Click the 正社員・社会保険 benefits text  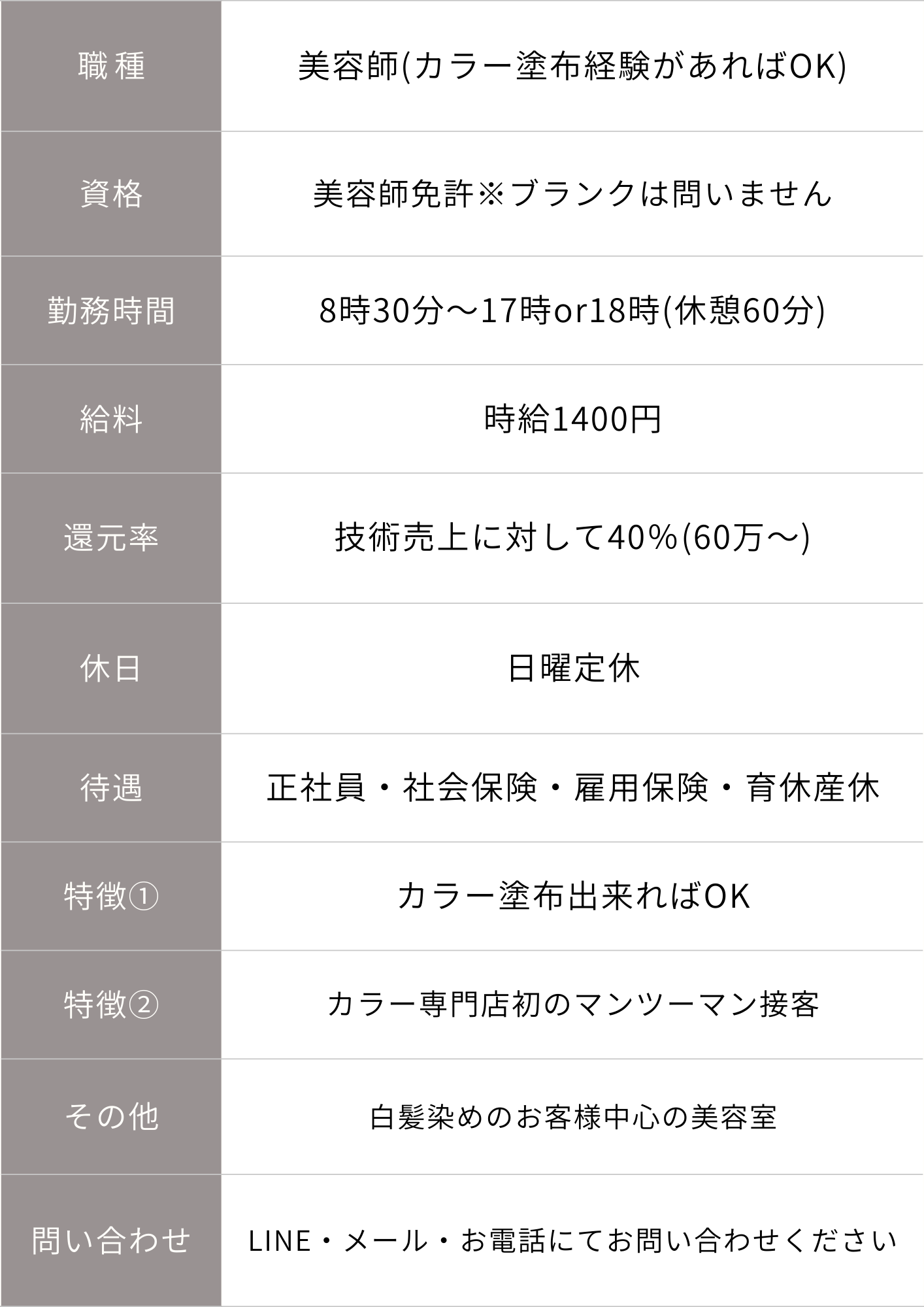point(402,787)
